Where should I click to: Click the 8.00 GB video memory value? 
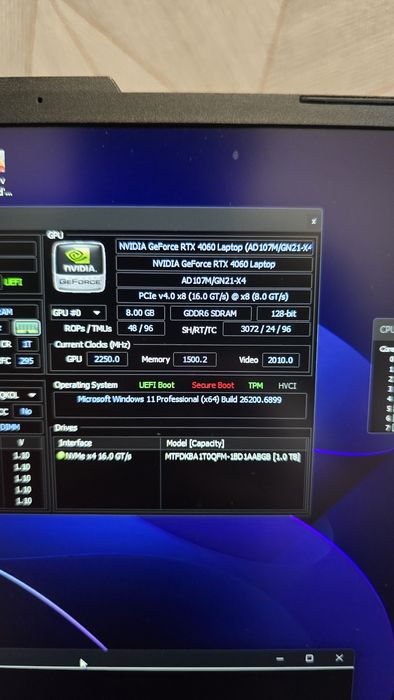(141, 313)
